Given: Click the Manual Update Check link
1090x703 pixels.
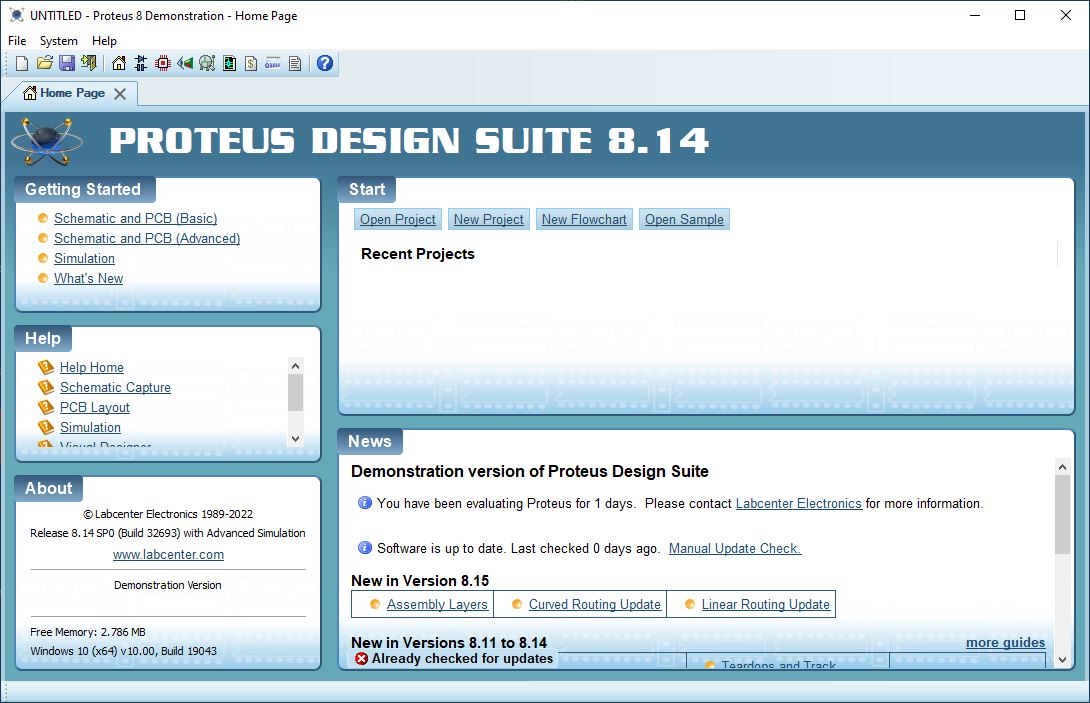Looking at the screenshot, I should [735, 549].
